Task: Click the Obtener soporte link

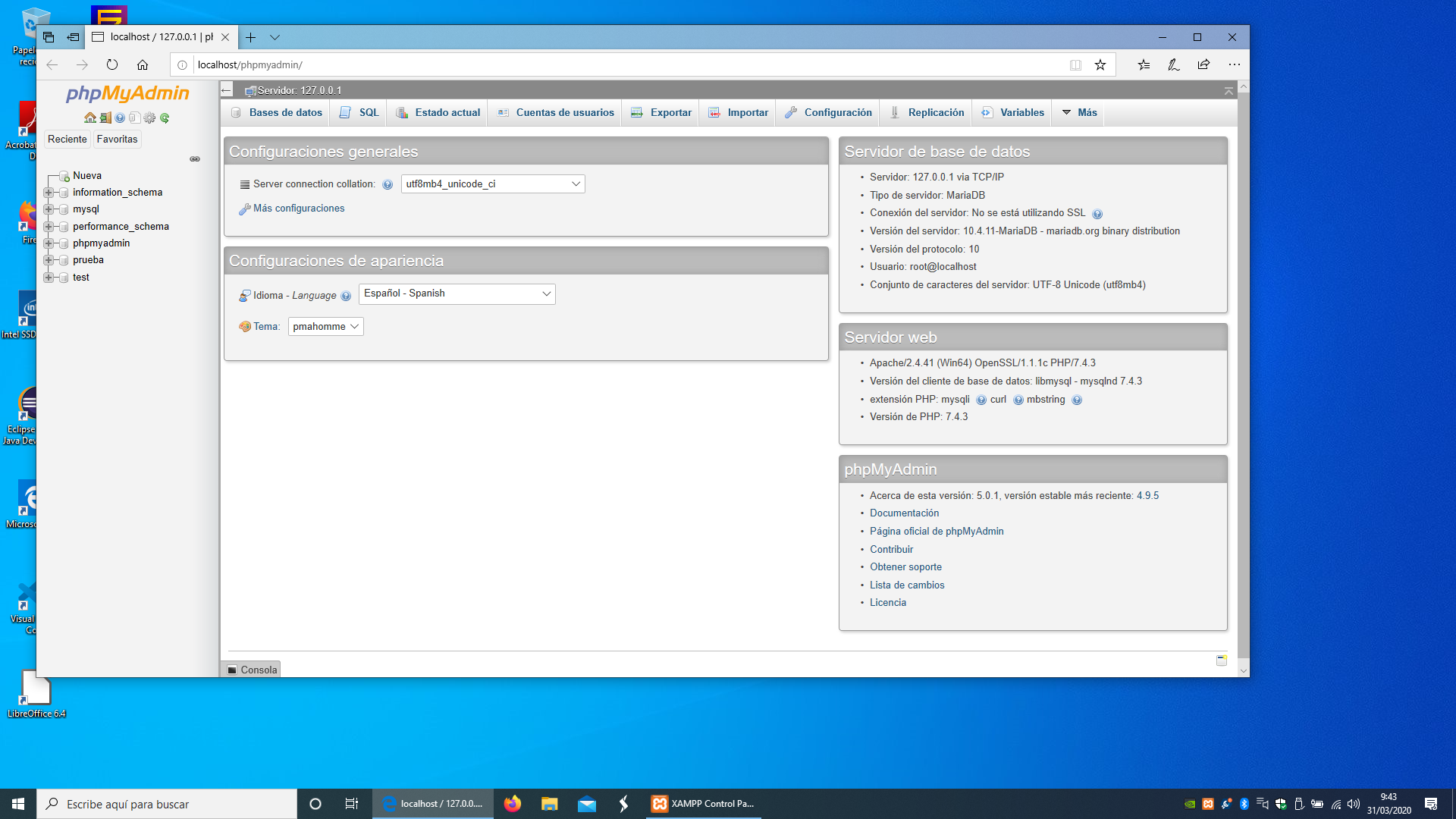Action: 905,567
